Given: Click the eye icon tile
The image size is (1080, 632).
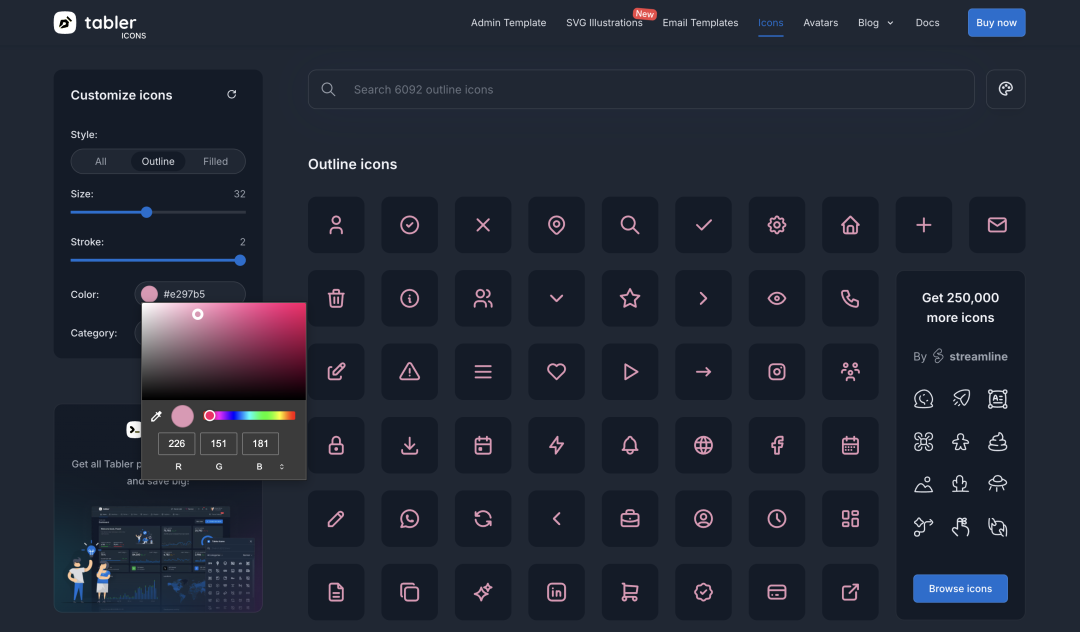Looking at the screenshot, I should [777, 298].
